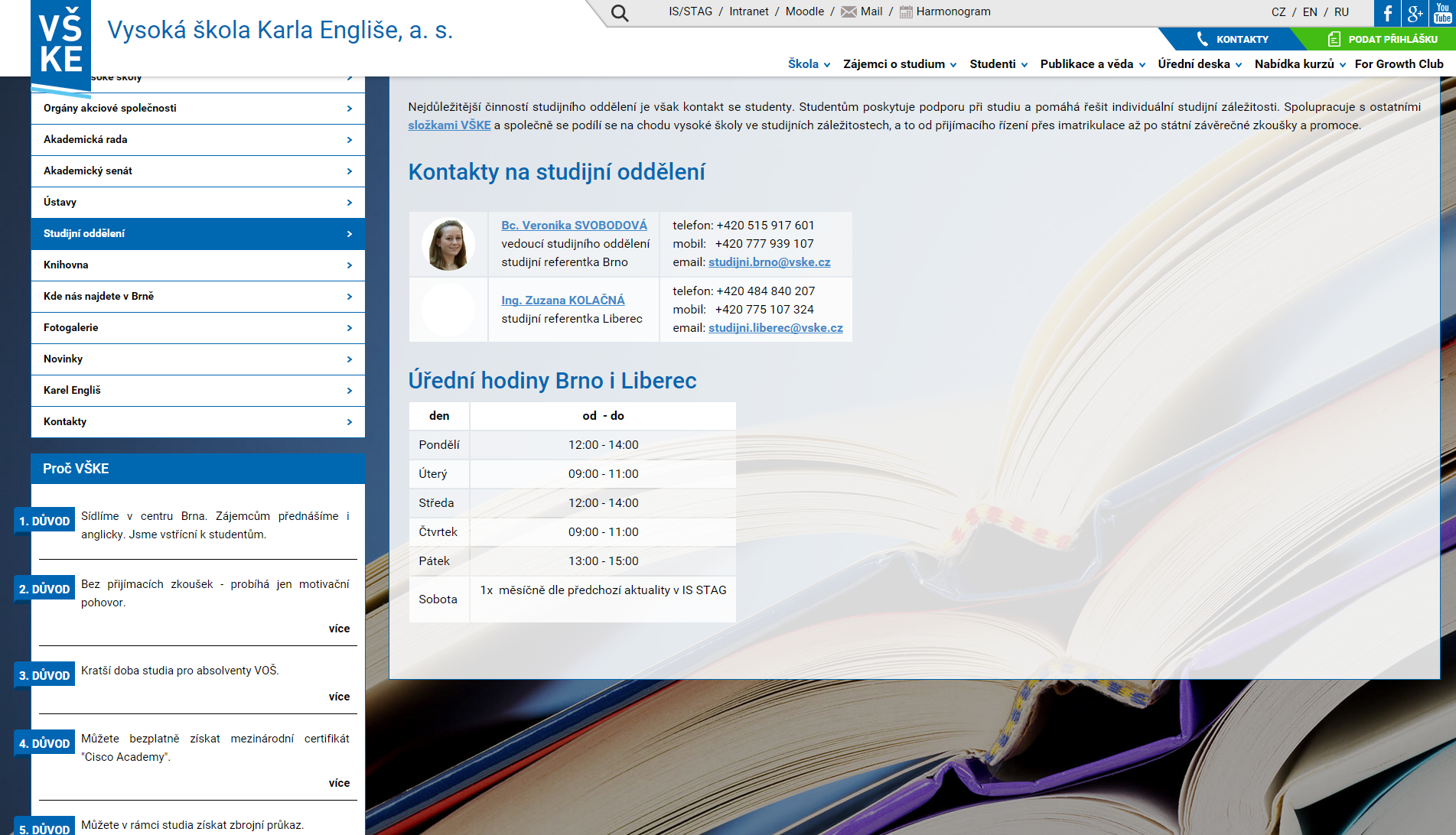Image resolution: width=1456 pixels, height=835 pixels.
Task: Open Karel Engliš in sidebar
Action: (x=197, y=391)
